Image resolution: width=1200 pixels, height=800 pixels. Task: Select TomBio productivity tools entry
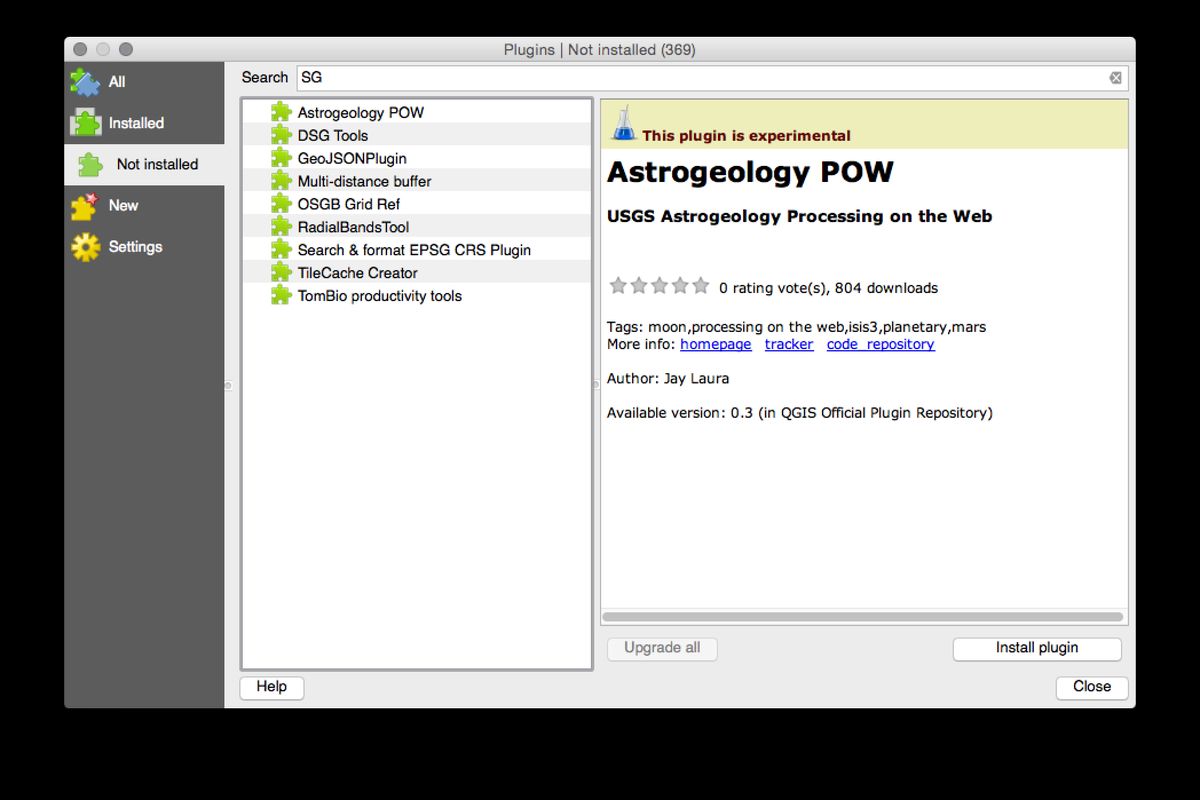point(379,296)
